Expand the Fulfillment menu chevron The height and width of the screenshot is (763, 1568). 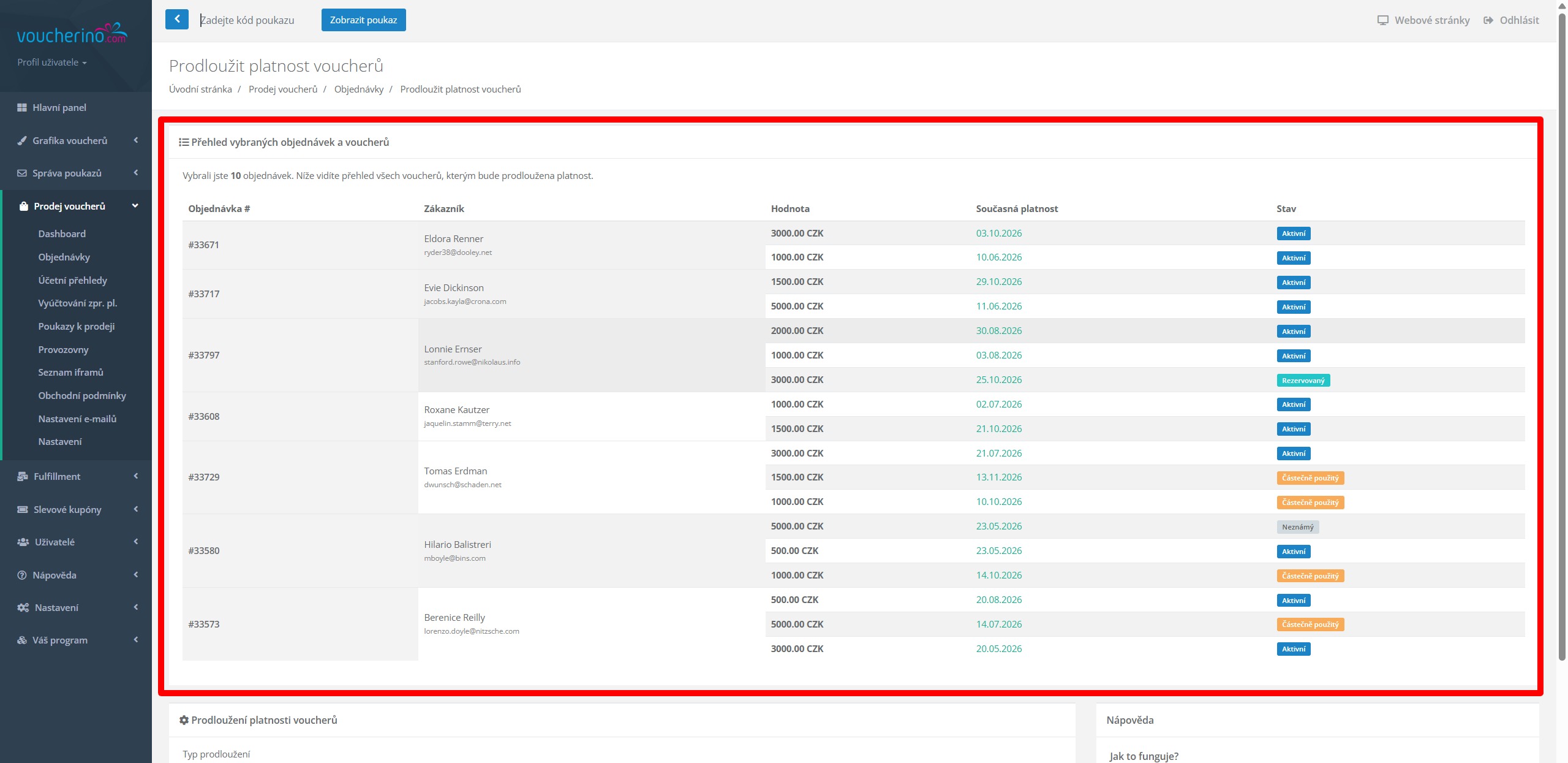pyautogui.click(x=135, y=476)
